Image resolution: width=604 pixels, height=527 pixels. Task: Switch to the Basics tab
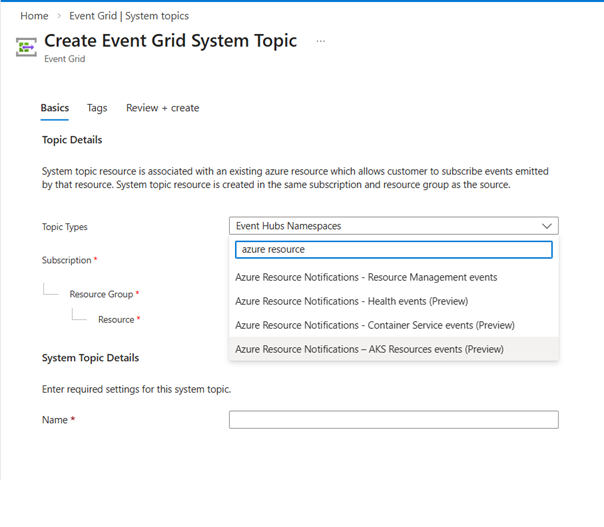55,108
